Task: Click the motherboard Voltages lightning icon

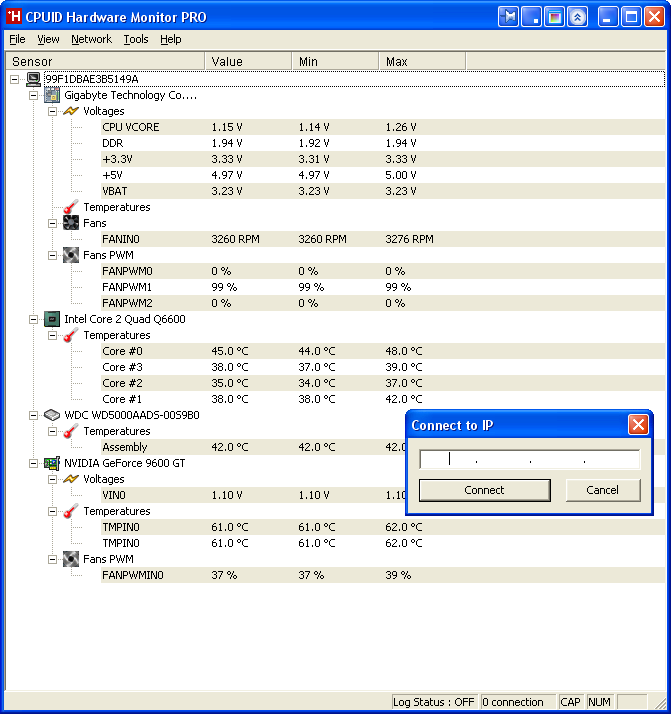Action: click(x=71, y=111)
